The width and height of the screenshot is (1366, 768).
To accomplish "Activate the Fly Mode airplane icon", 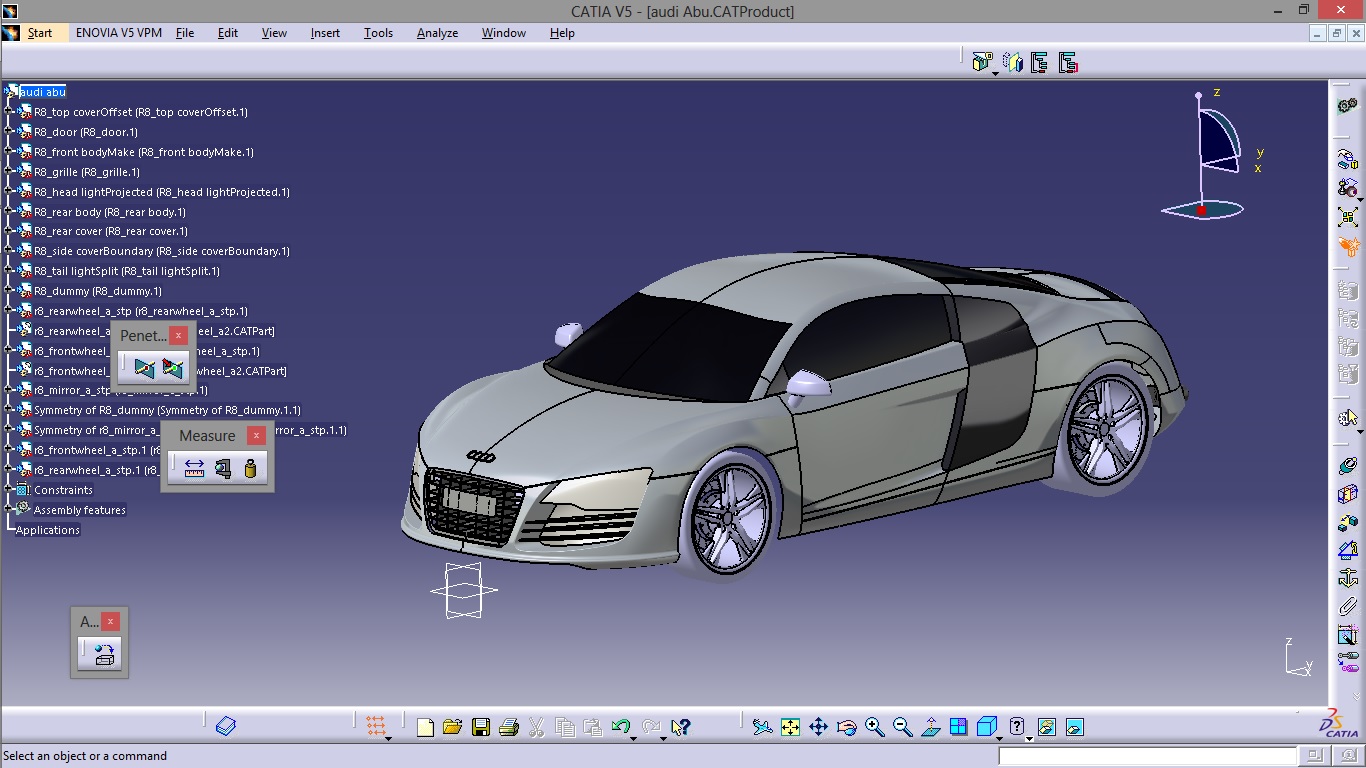I will (x=762, y=727).
